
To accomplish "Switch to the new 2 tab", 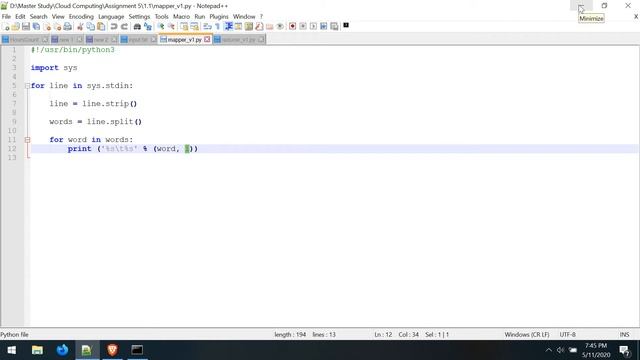I will tap(101, 40).
